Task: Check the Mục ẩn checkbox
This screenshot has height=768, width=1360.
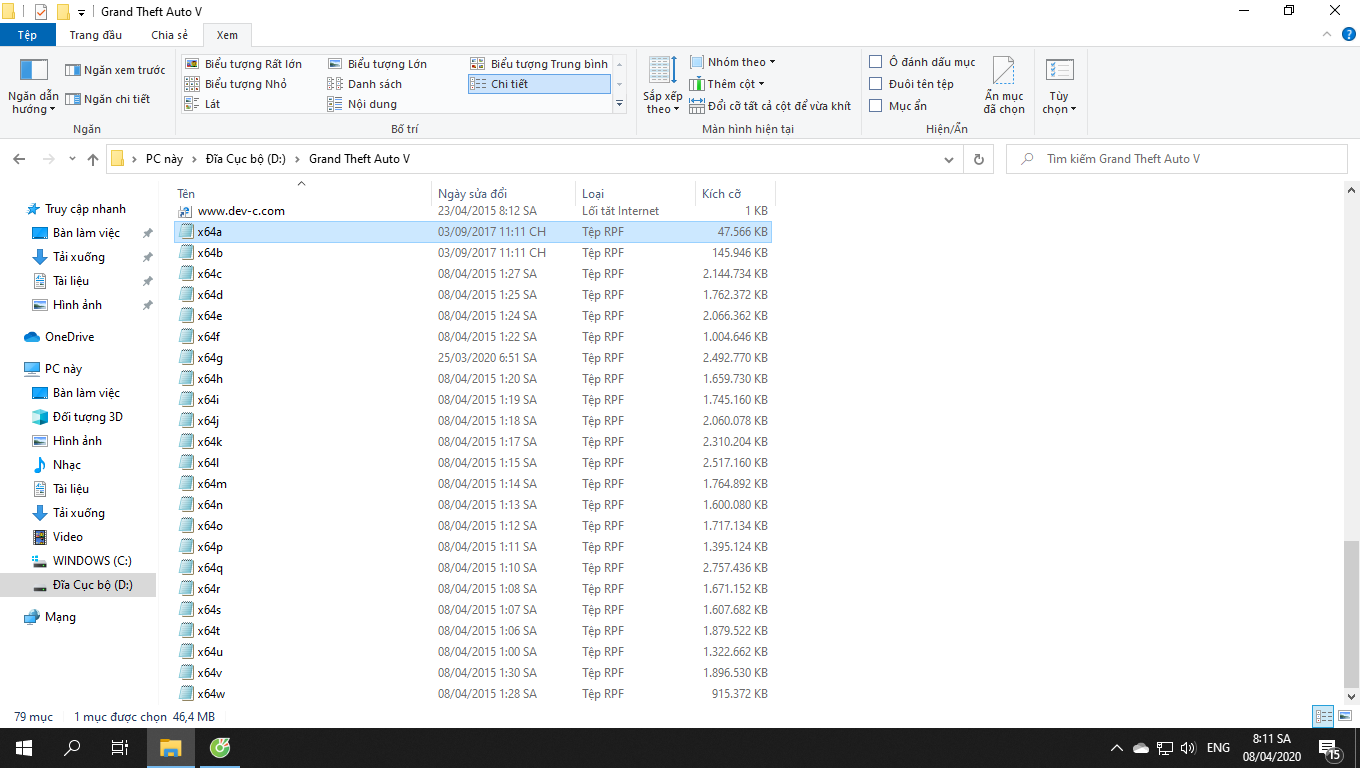Action: coord(876,106)
